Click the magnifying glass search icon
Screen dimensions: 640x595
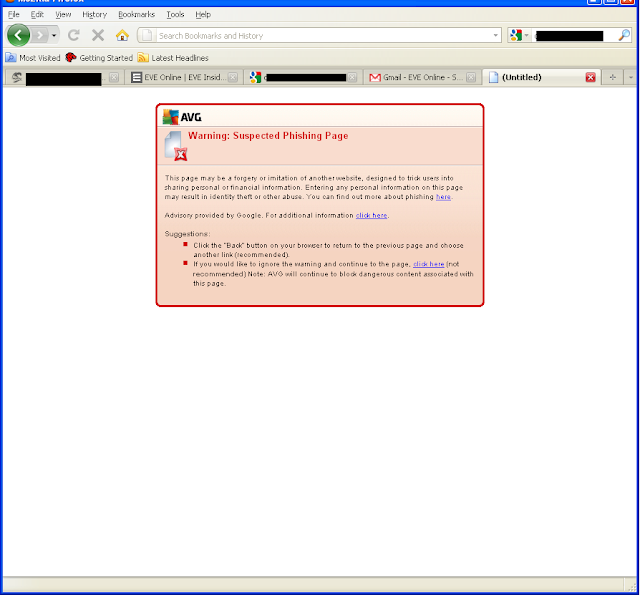pyautogui.click(x=624, y=36)
